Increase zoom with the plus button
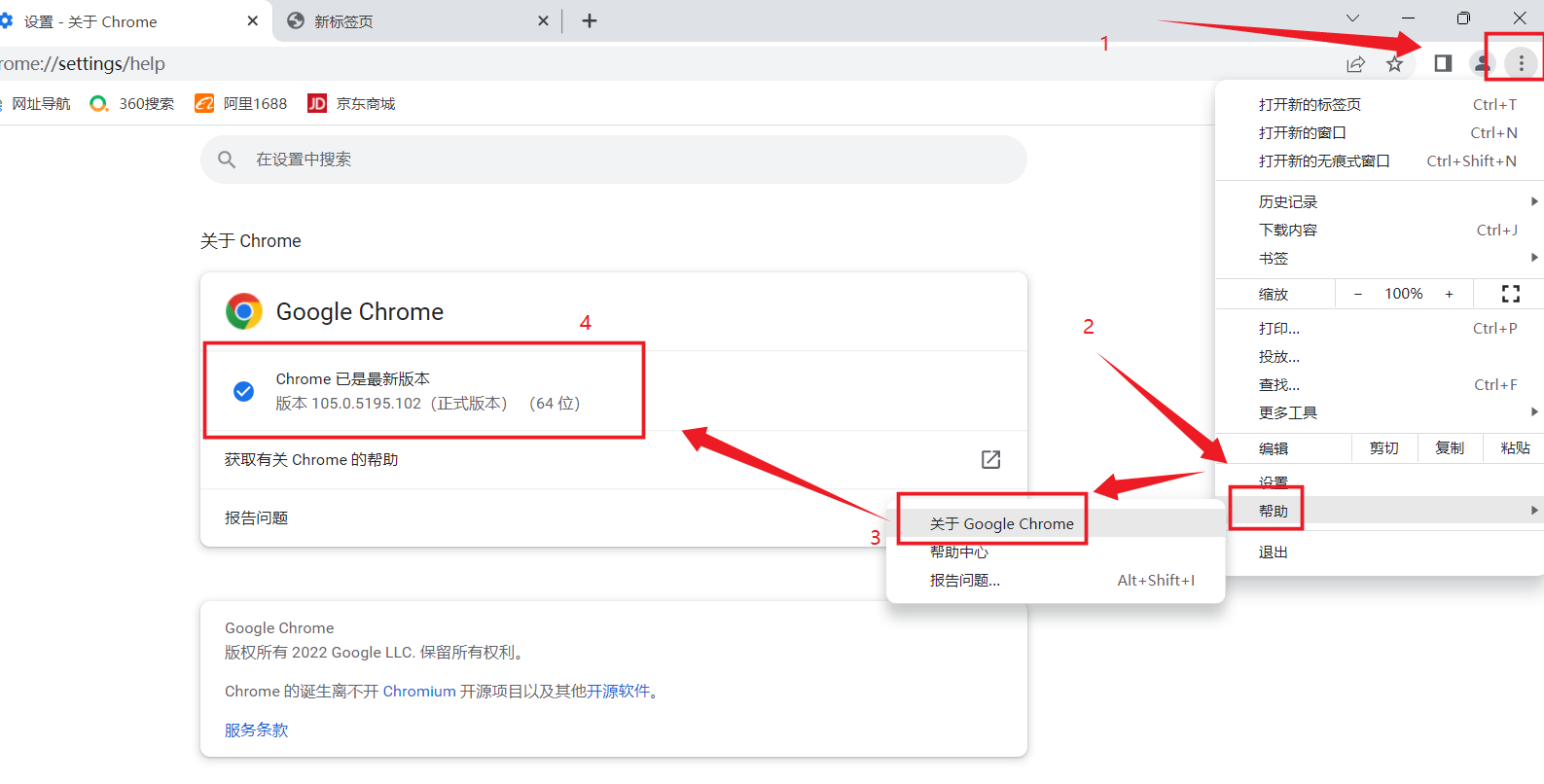Screen dimensions: 1544x784 [1450, 294]
